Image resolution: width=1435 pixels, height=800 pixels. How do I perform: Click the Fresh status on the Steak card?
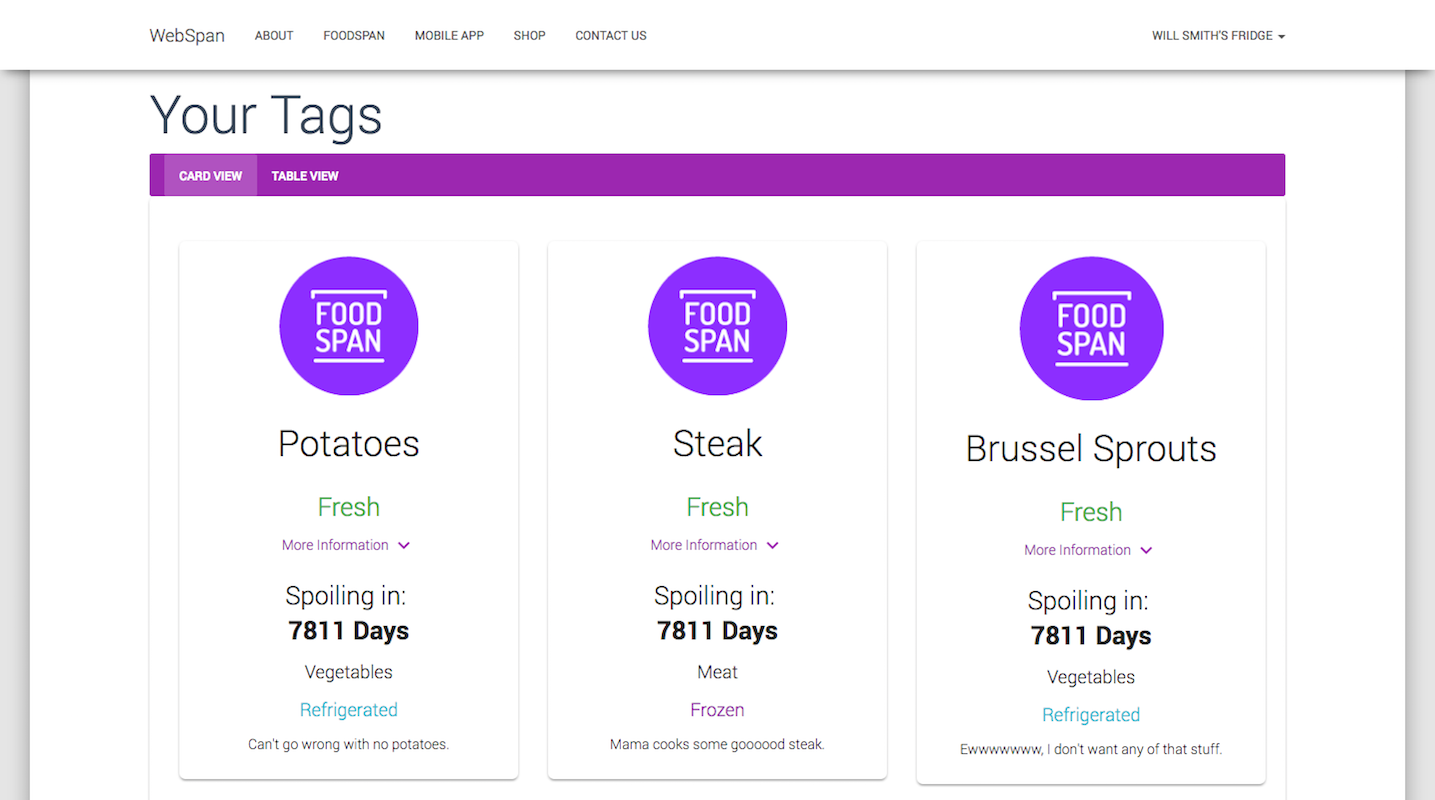(717, 506)
